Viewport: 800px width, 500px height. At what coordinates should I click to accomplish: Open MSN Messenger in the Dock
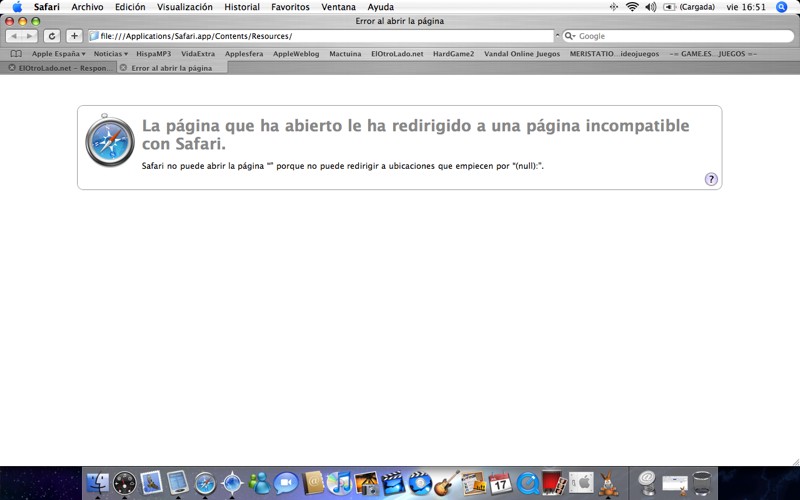click(x=259, y=483)
